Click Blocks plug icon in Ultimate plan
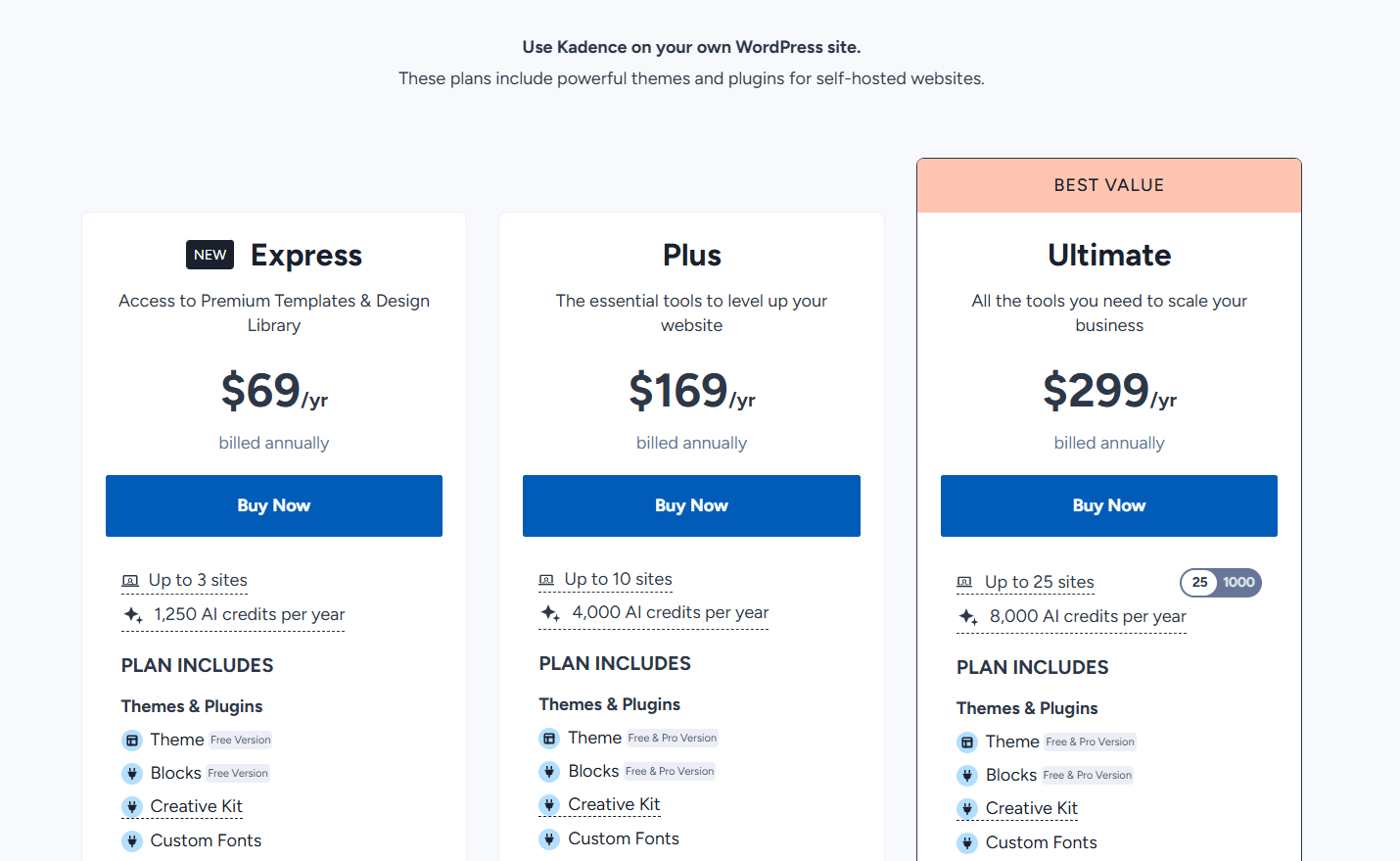1400x861 pixels. point(967,776)
